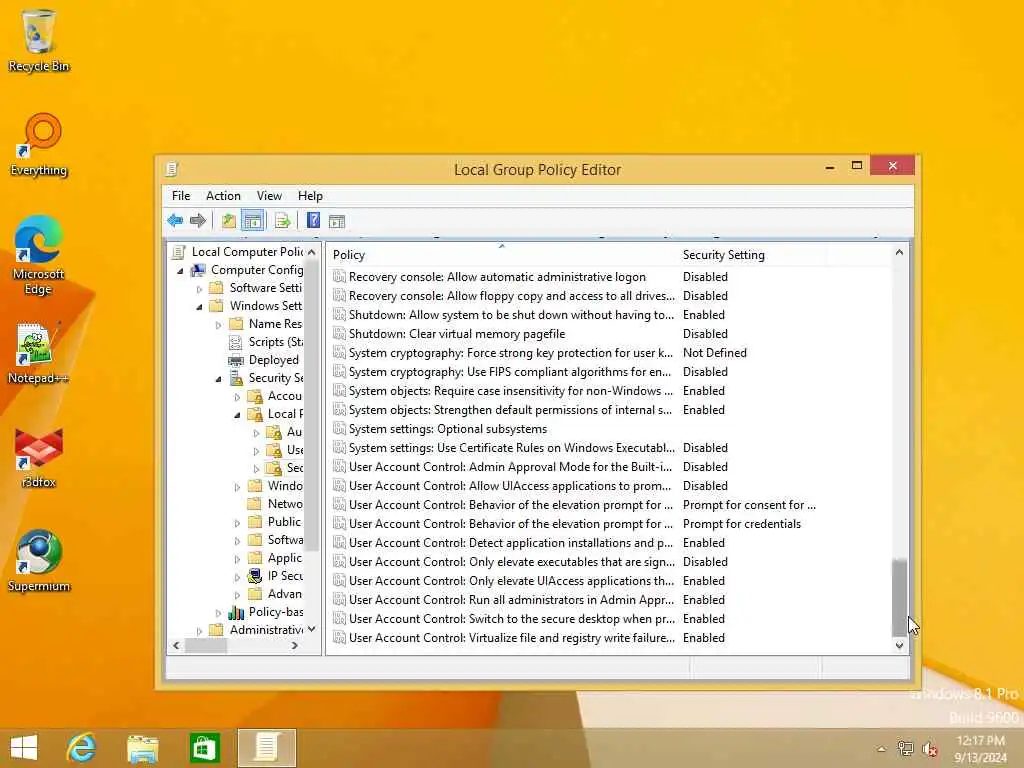
Task: Click the Group Policy Editor taskbar button
Action: (x=266, y=748)
